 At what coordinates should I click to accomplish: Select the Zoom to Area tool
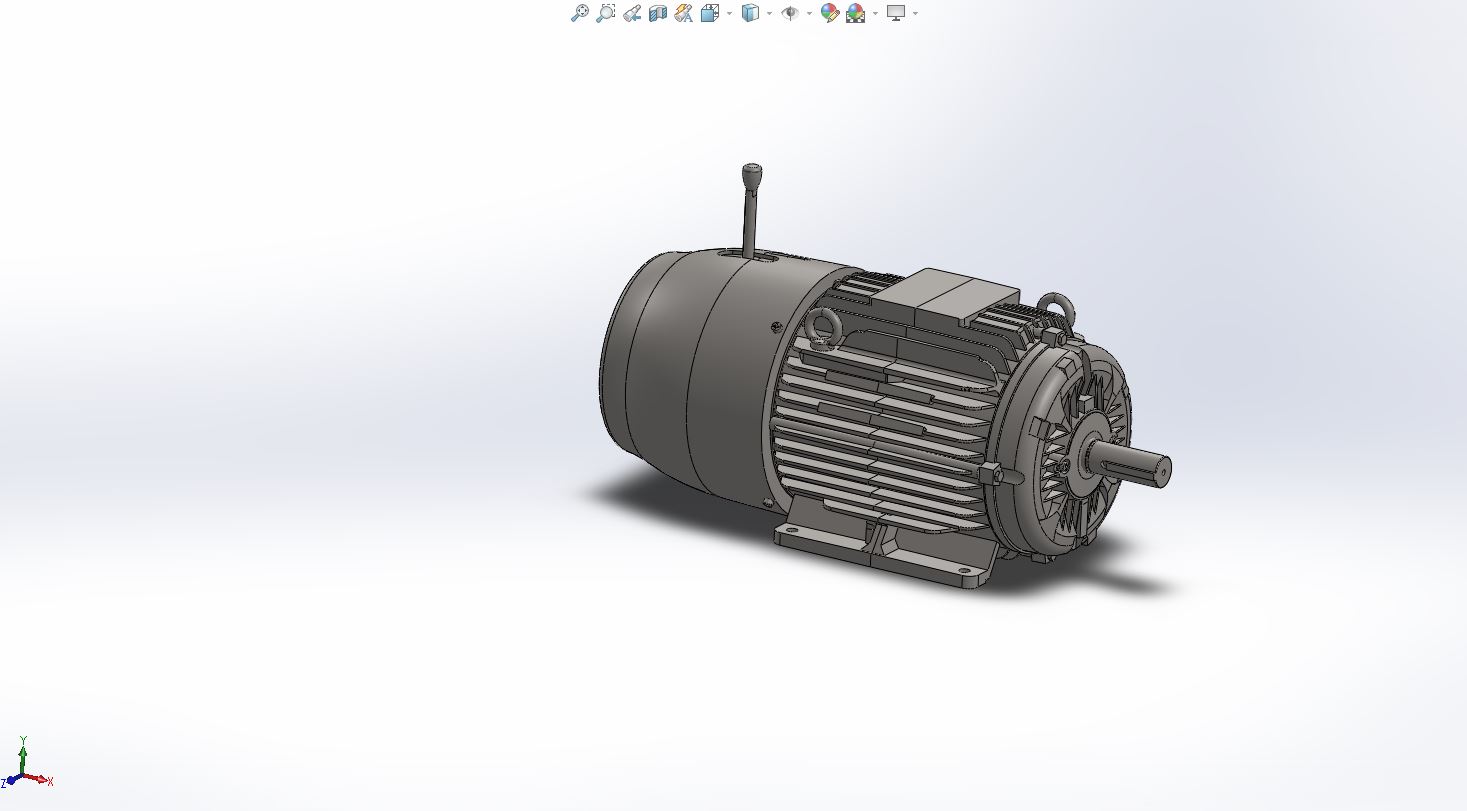point(605,13)
